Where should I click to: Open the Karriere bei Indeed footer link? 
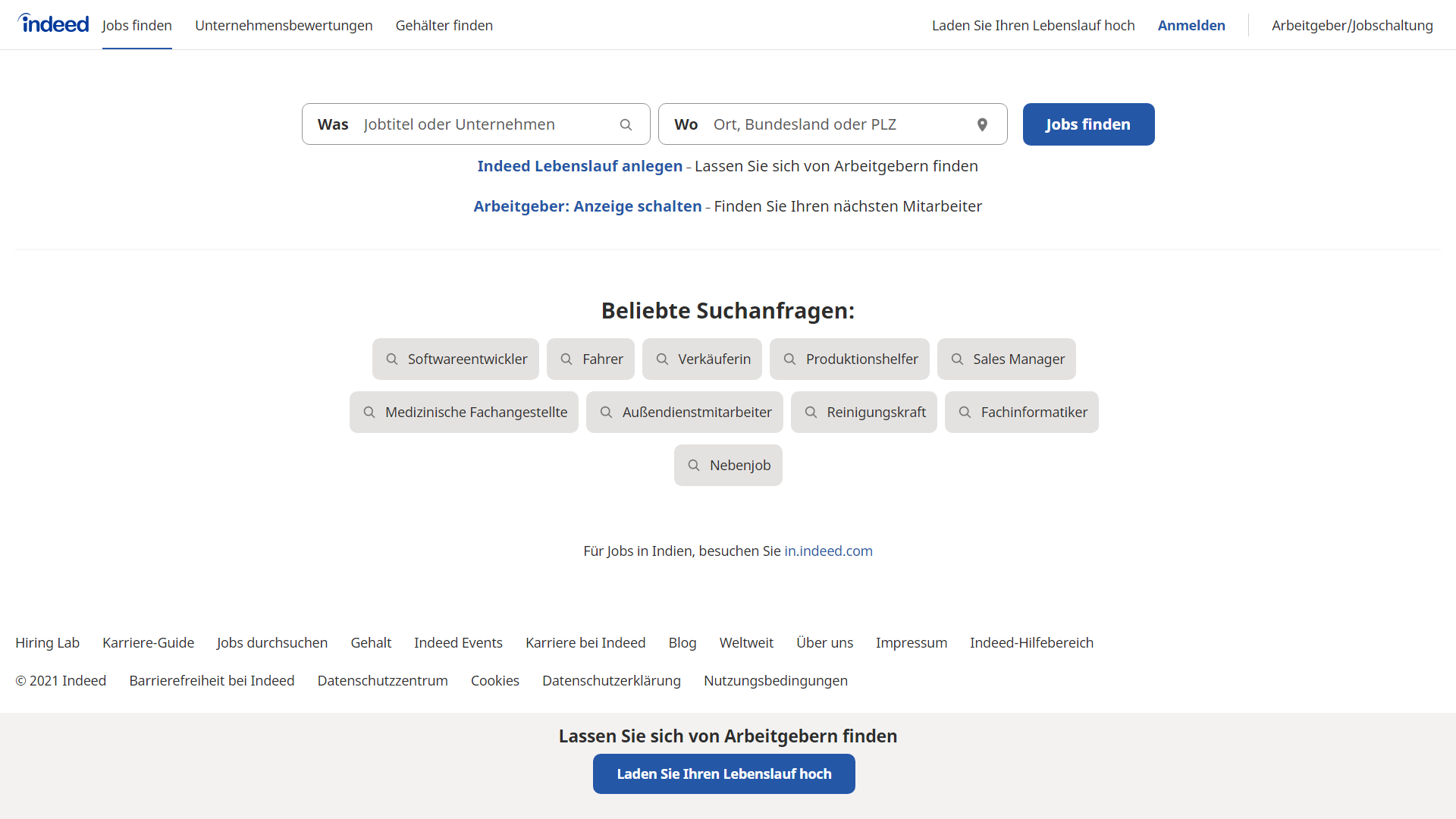(585, 643)
